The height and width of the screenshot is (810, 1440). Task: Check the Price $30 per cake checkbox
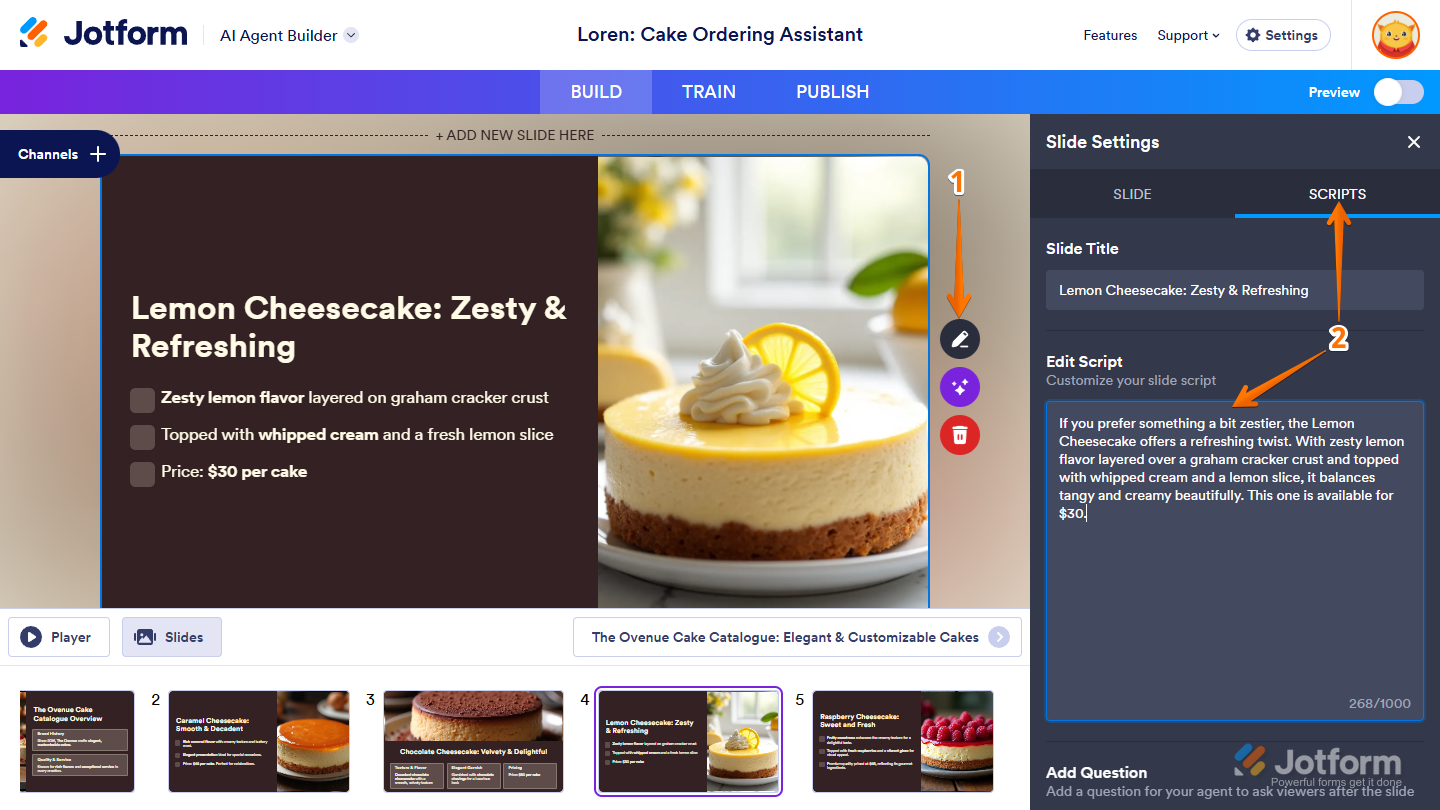pos(143,474)
